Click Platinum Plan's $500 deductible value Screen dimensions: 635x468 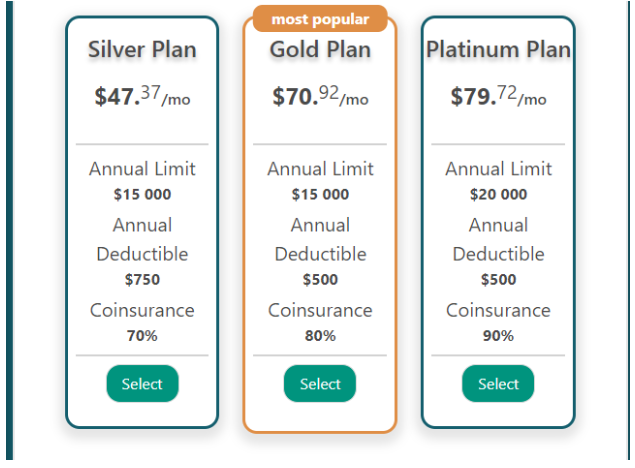[498, 279]
